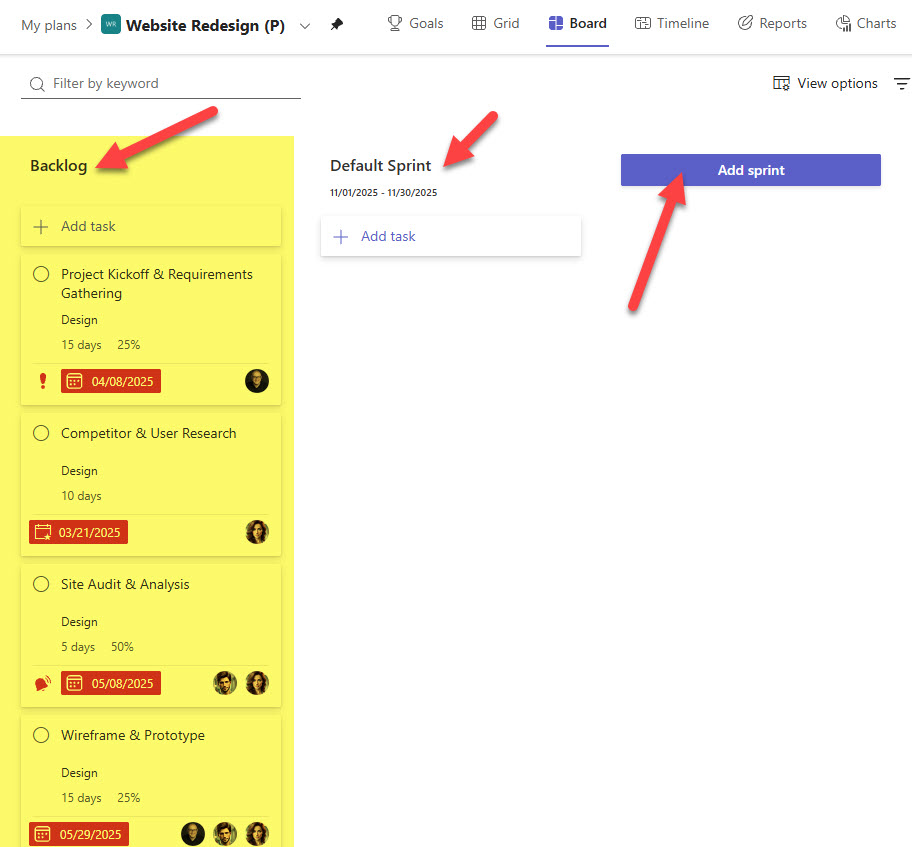Screen dimensions: 912x847
Task: Click 15 days on Project Kickoff card
Action: point(81,345)
